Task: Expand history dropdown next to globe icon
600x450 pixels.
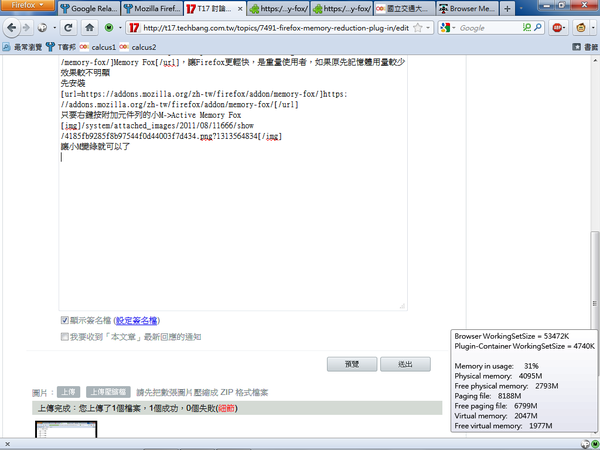Action: (54, 28)
